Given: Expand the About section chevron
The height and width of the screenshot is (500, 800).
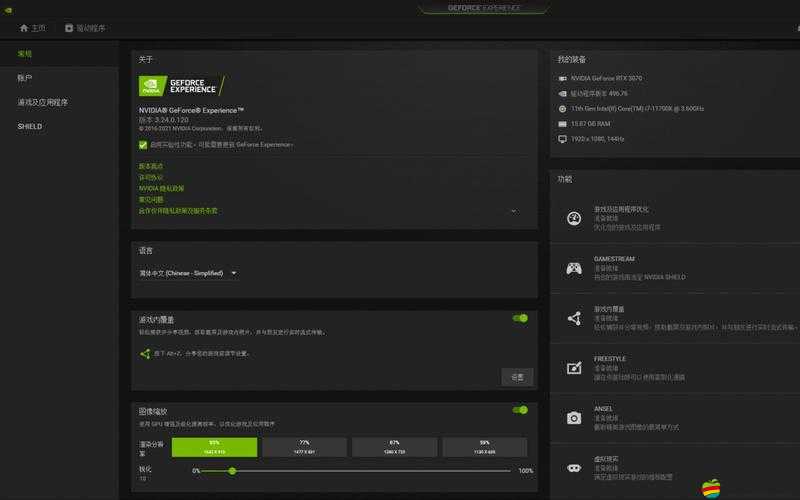Looking at the screenshot, I should pos(513,211).
